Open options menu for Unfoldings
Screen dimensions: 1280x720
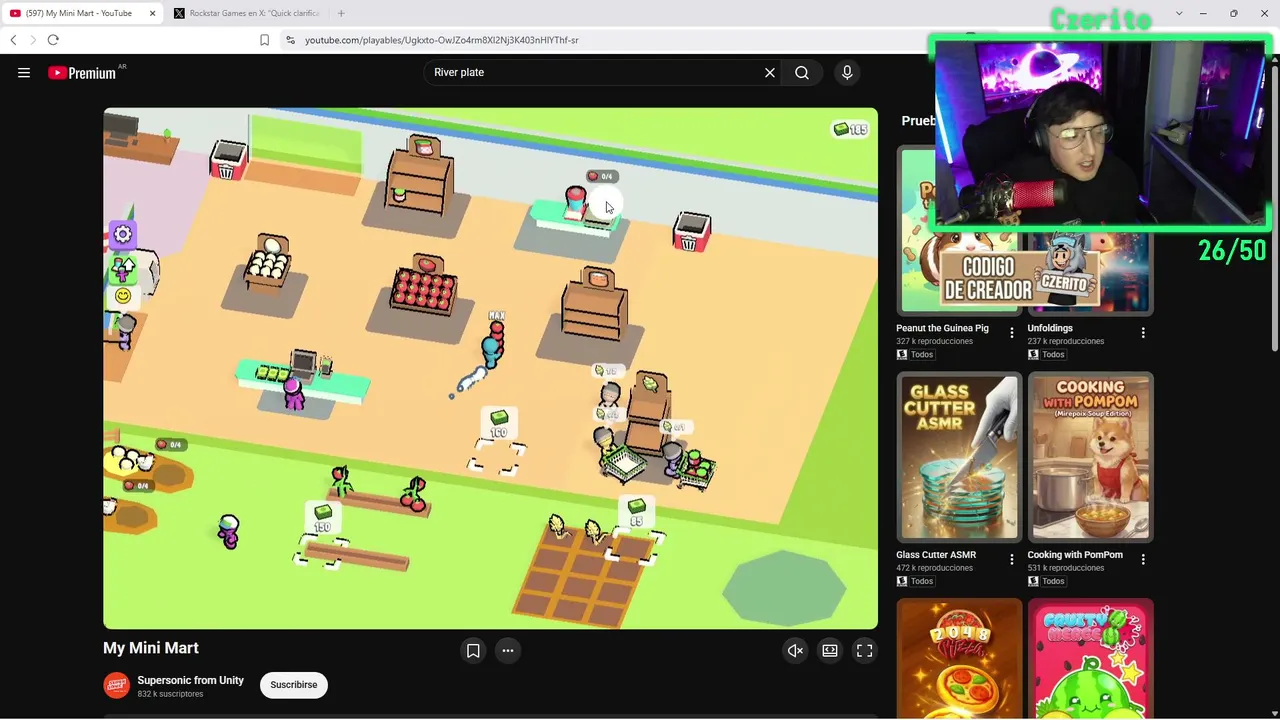[1143, 333]
